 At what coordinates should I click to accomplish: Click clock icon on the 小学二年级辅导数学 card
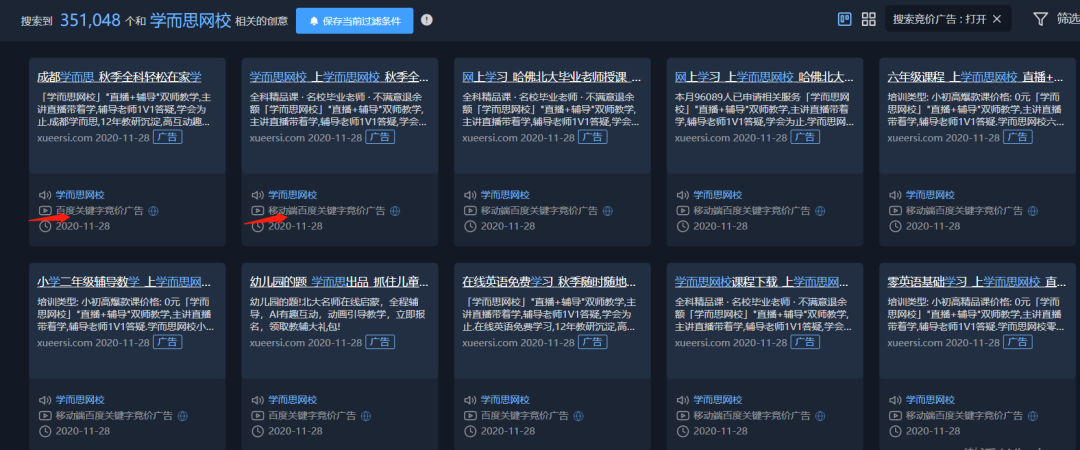[44, 430]
